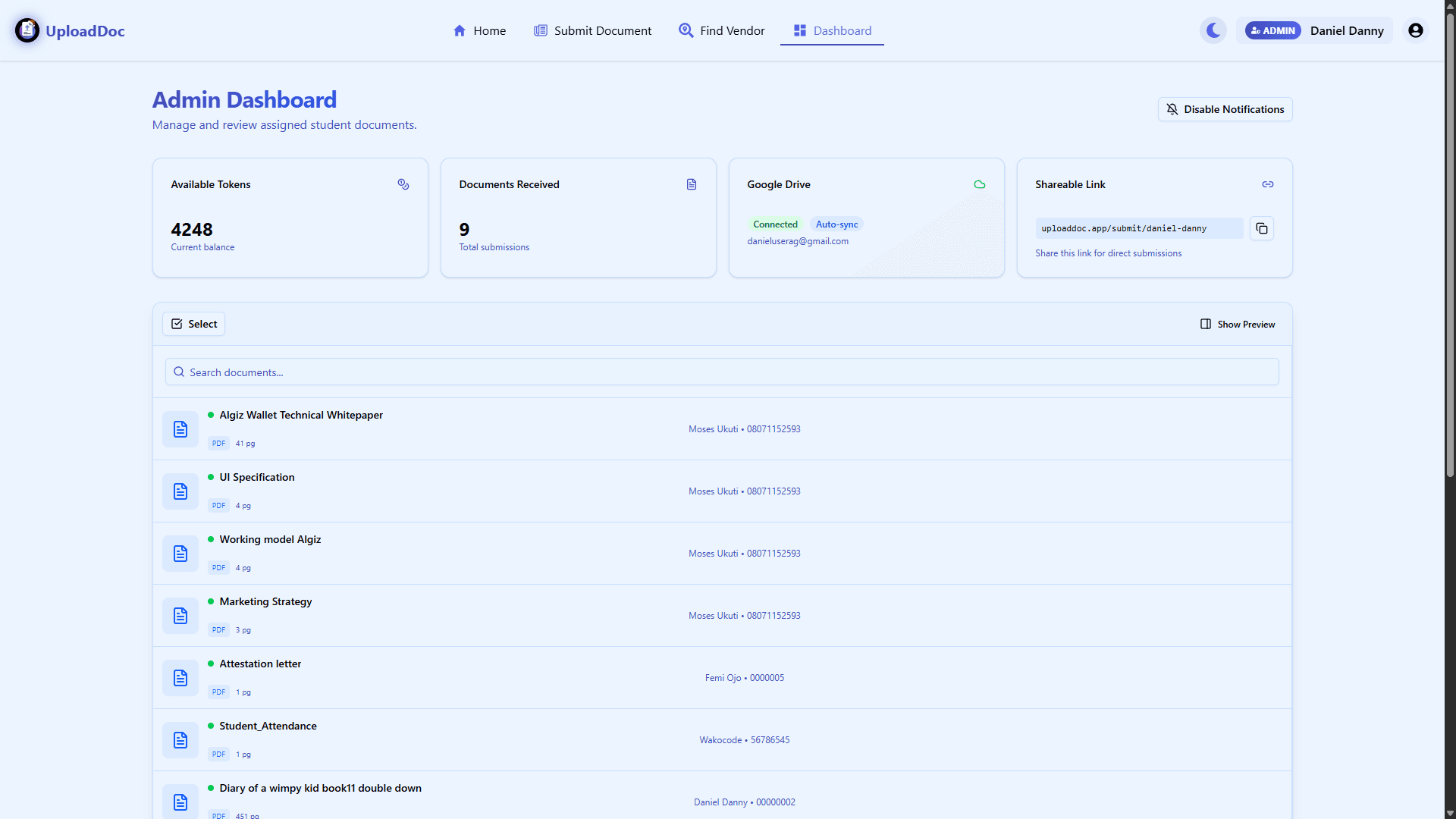Click the Auto-sync status badge
This screenshot has height=819, width=1456.
pos(836,224)
